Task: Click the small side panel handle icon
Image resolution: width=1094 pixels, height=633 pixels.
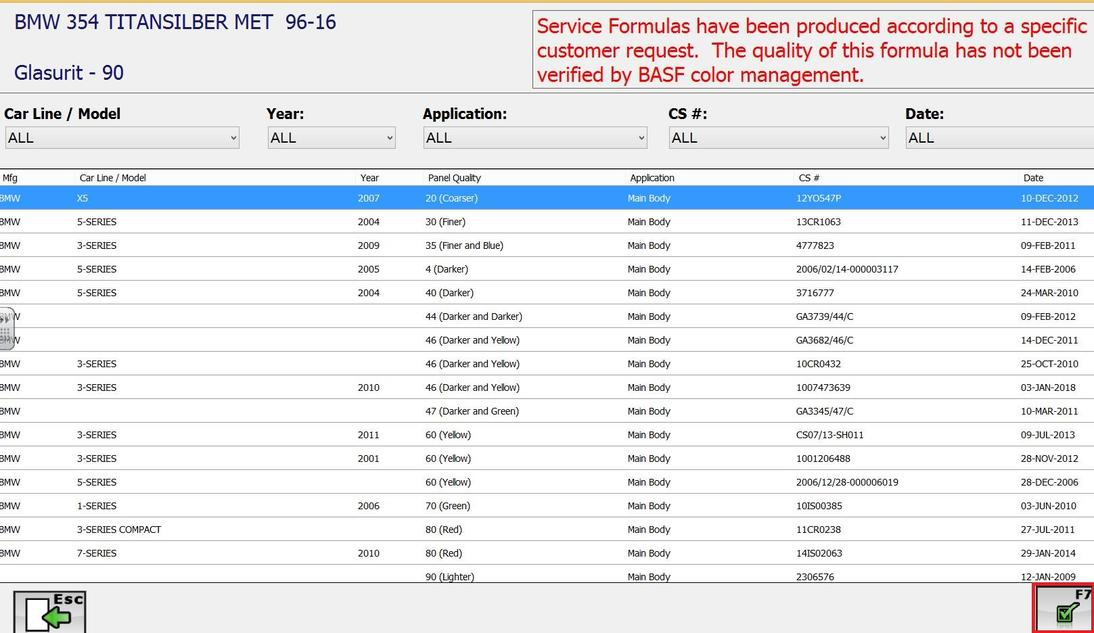Action: pos(6,328)
